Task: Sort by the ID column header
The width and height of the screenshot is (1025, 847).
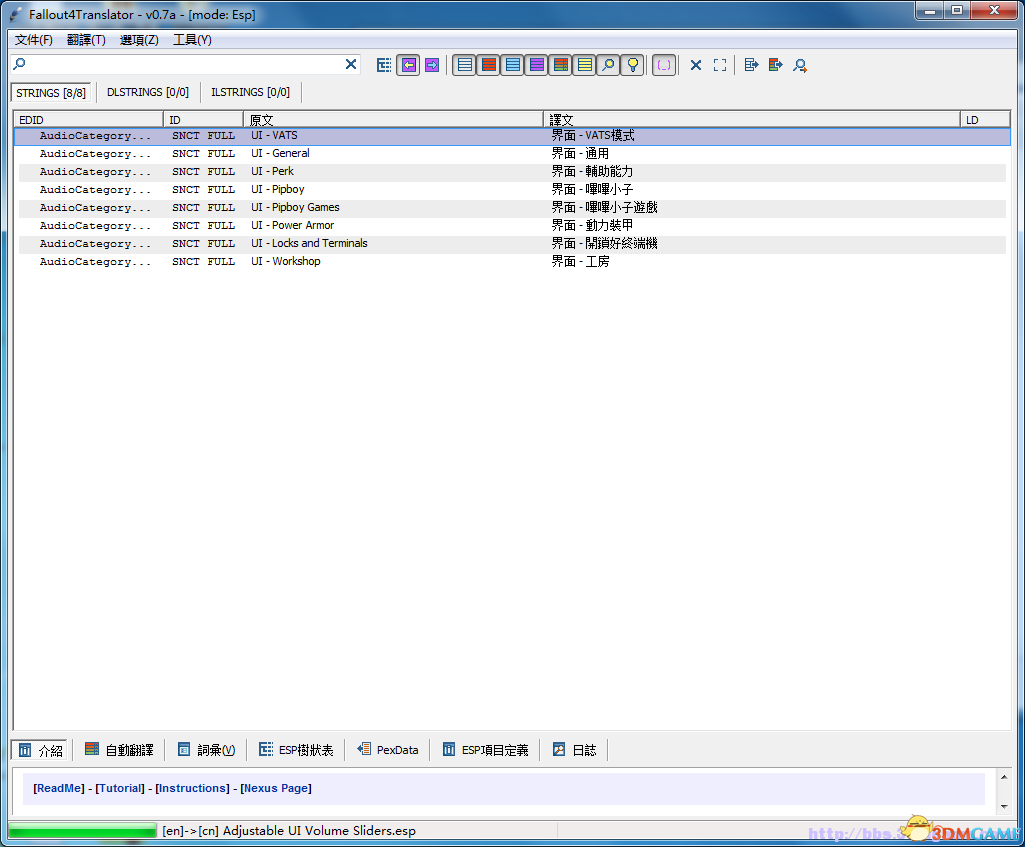Action: 204,120
